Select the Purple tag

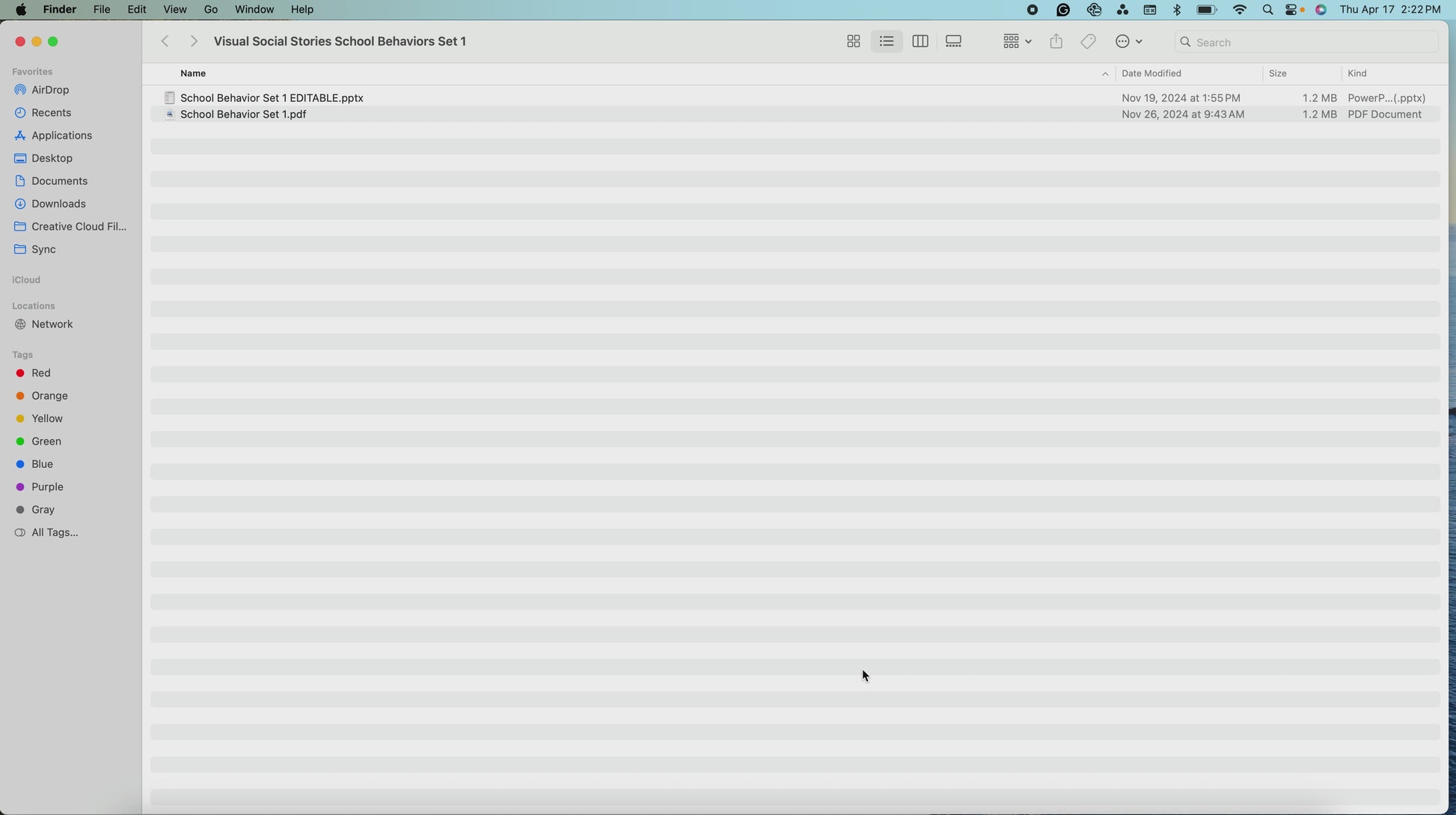pos(47,486)
